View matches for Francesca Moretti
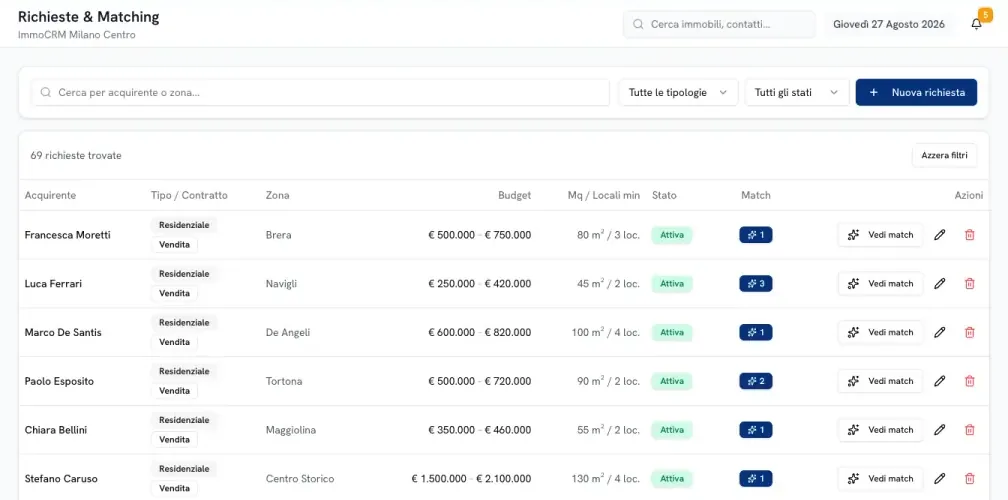This screenshot has height=500, width=1008. click(x=880, y=235)
